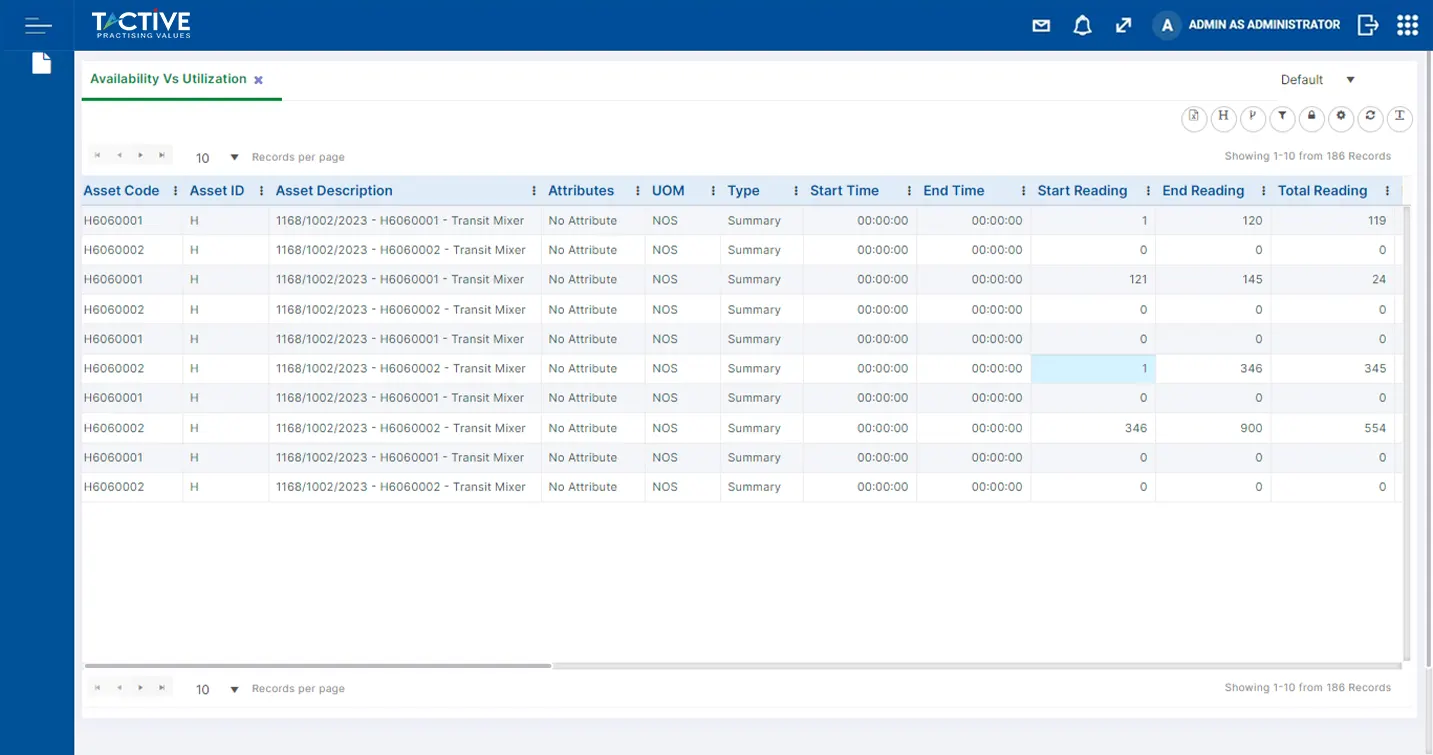Click the notifications bell icon
Viewport: 1433px width, 755px height.
tap(1082, 26)
